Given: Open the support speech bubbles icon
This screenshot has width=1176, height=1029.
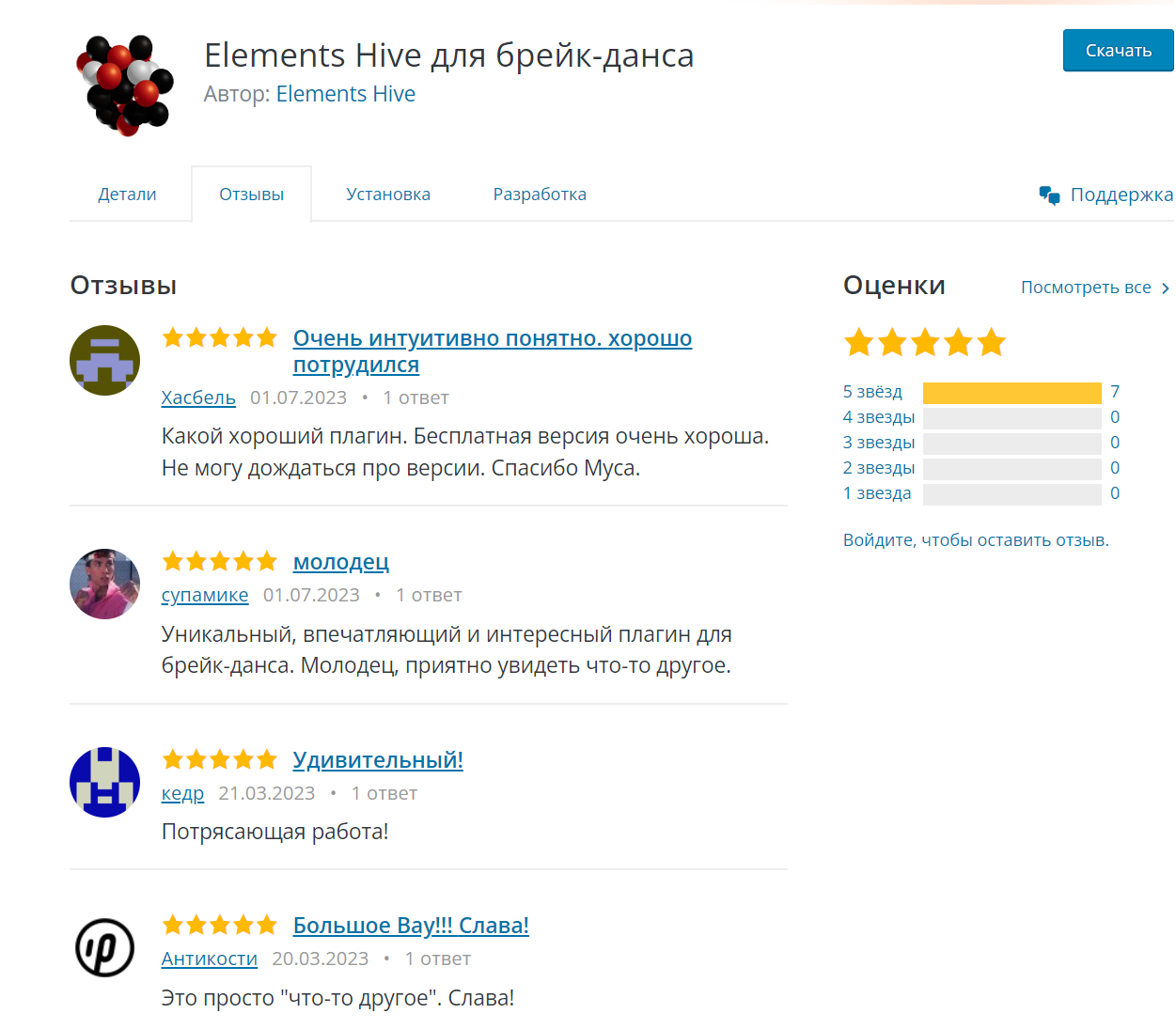Looking at the screenshot, I should coord(1049,195).
